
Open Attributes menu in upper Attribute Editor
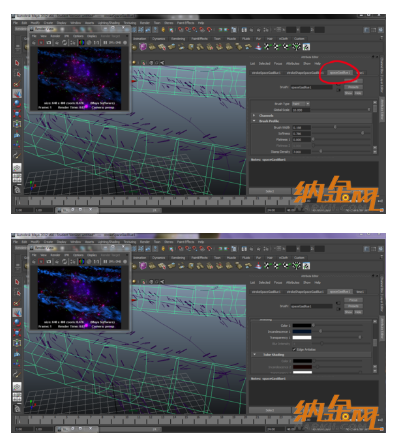(292, 63)
